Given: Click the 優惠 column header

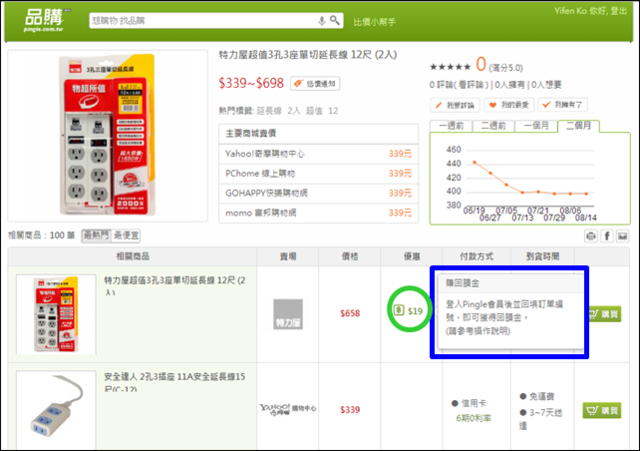Looking at the screenshot, I should pyautogui.click(x=412, y=256).
